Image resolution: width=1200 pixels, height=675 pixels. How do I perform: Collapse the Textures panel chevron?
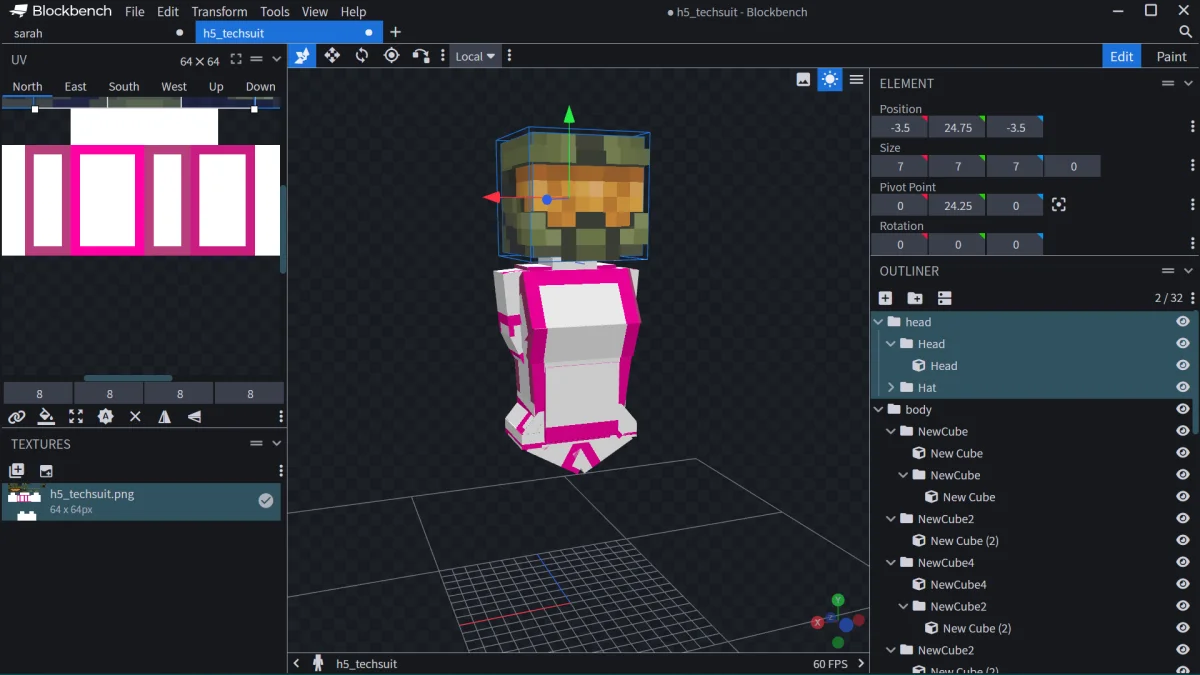(x=277, y=444)
